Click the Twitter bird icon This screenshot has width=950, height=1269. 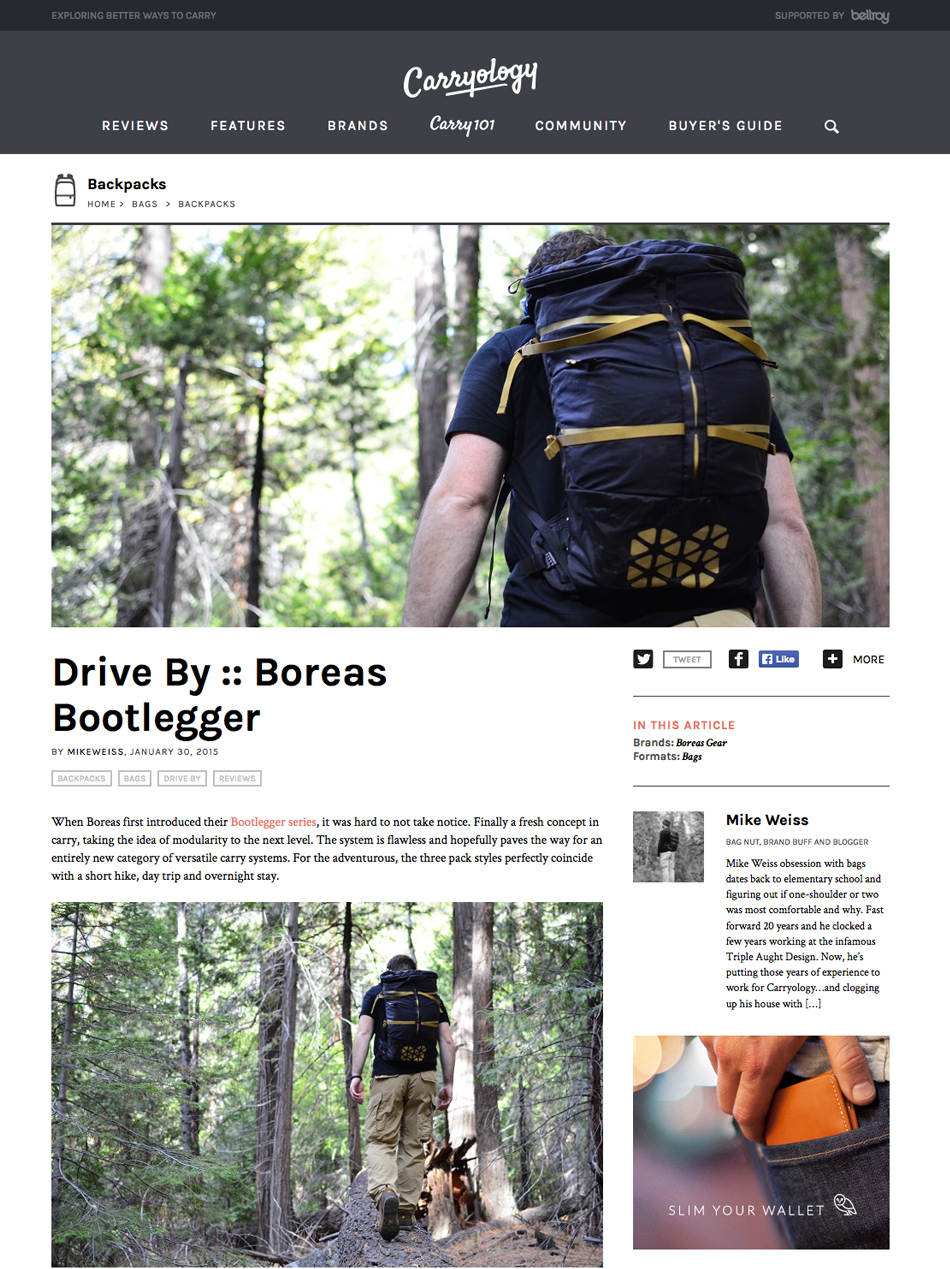point(643,659)
